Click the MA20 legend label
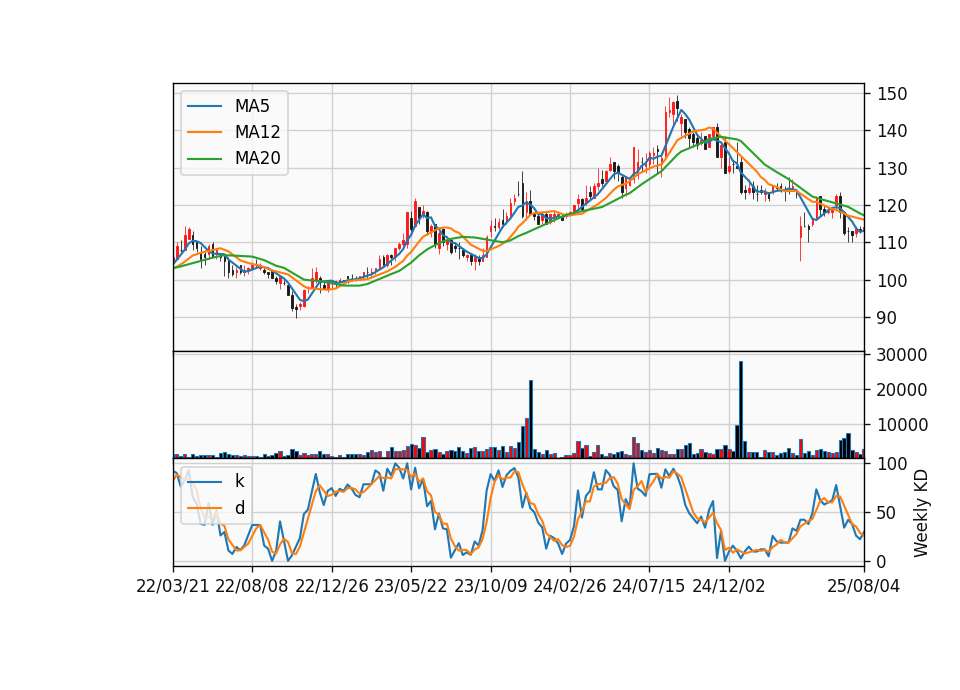This screenshot has height=690, width=960. click(257, 159)
